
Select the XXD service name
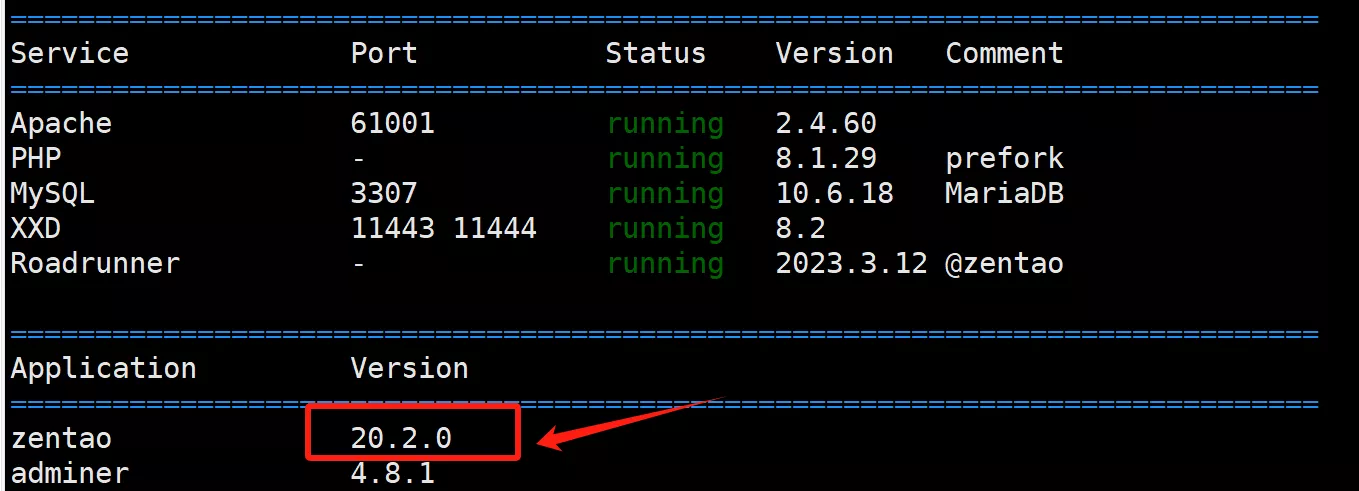[x=36, y=228]
